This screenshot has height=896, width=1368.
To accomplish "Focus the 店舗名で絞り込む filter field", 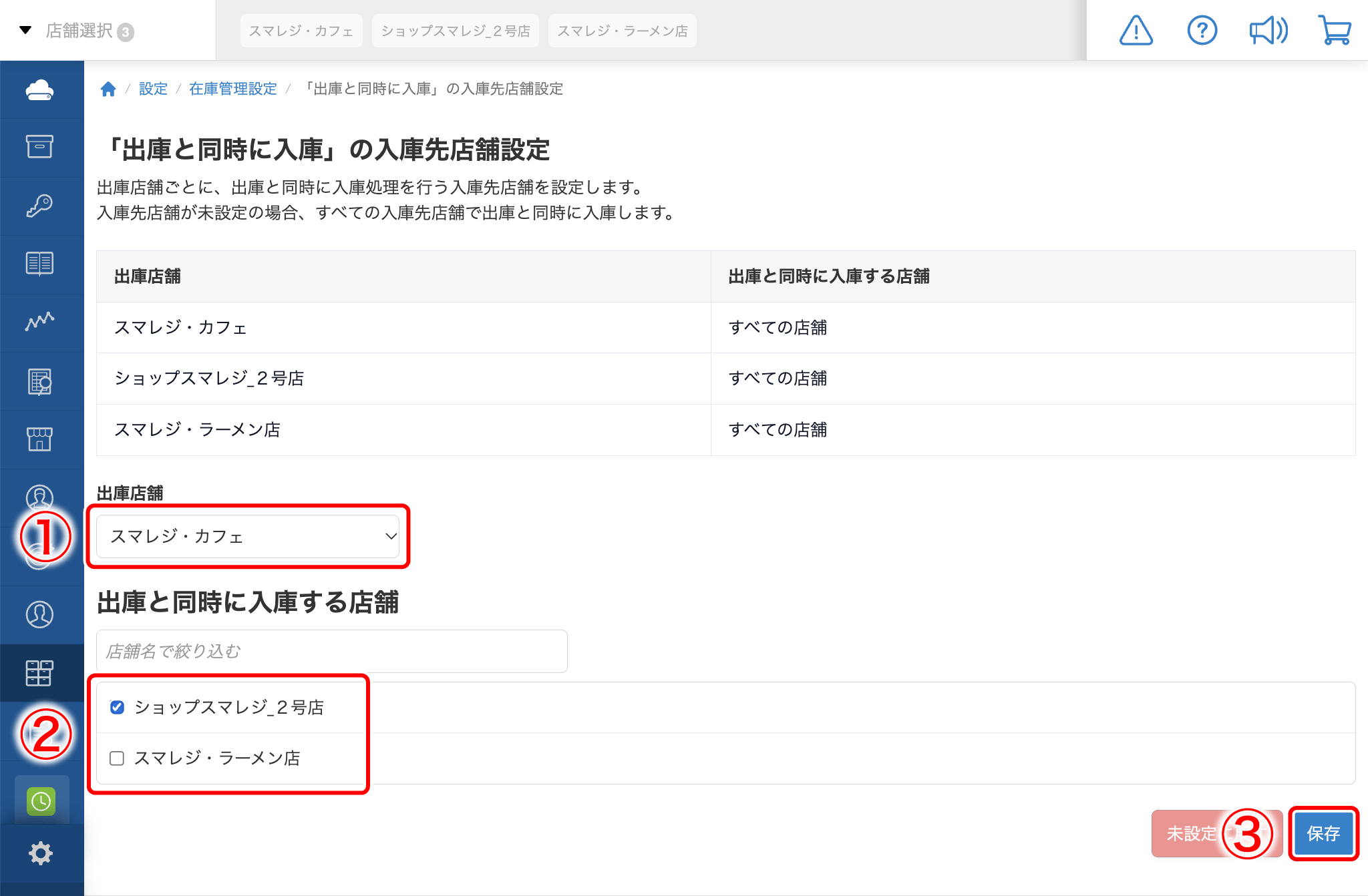I will pyautogui.click(x=332, y=651).
